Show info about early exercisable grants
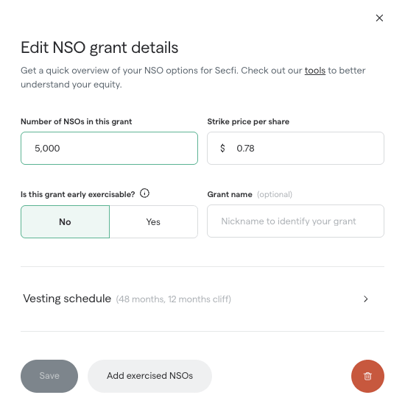405x420 pixels. (145, 193)
